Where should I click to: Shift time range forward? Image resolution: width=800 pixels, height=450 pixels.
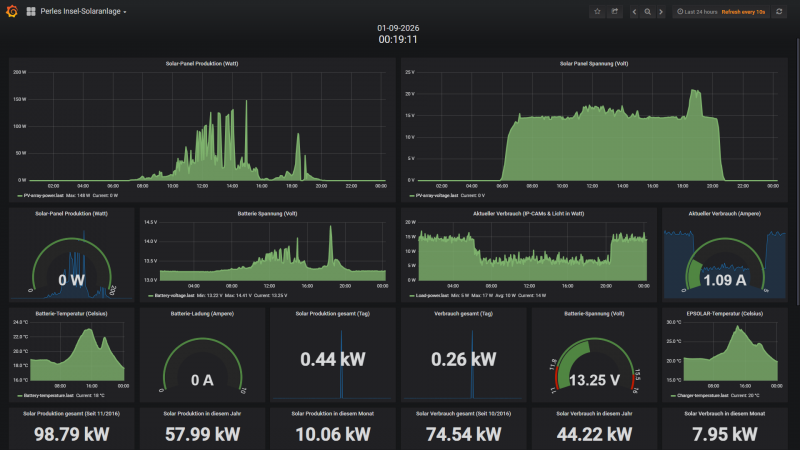coord(661,12)
